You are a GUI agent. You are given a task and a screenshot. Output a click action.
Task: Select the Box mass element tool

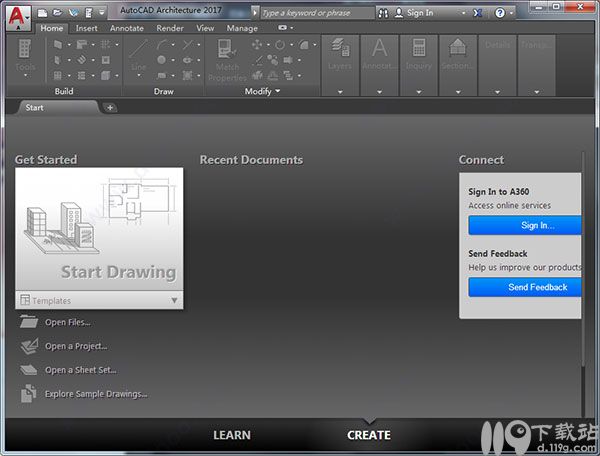106,75
